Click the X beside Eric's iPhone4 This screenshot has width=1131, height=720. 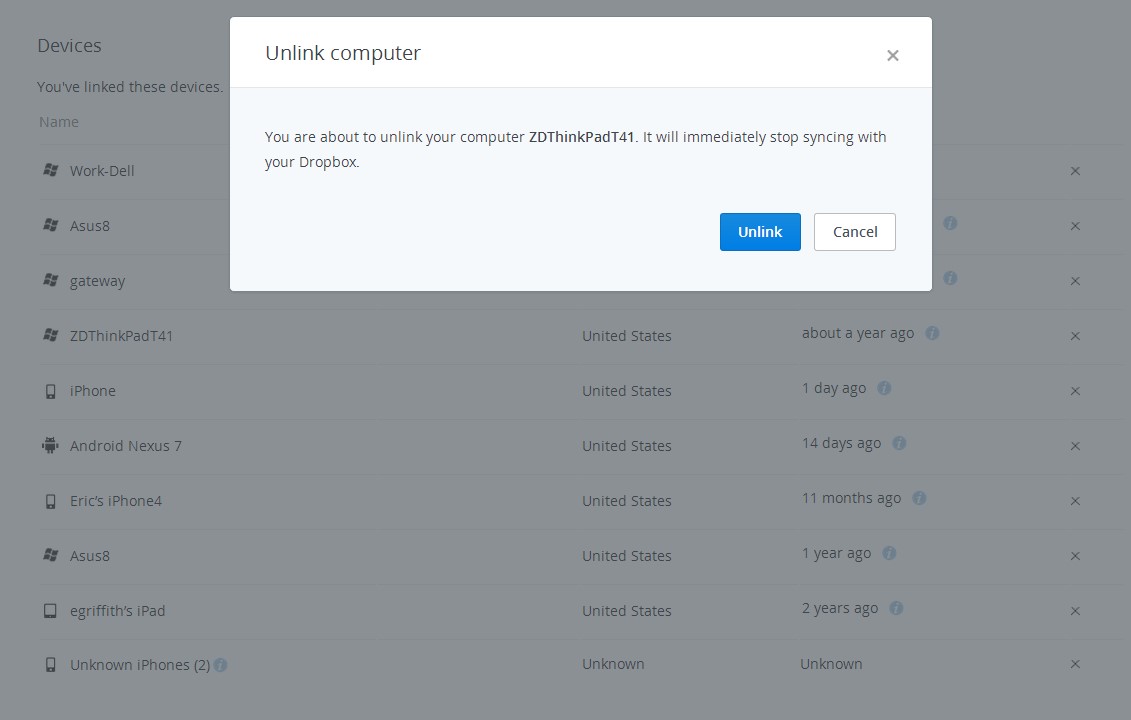1075,501
